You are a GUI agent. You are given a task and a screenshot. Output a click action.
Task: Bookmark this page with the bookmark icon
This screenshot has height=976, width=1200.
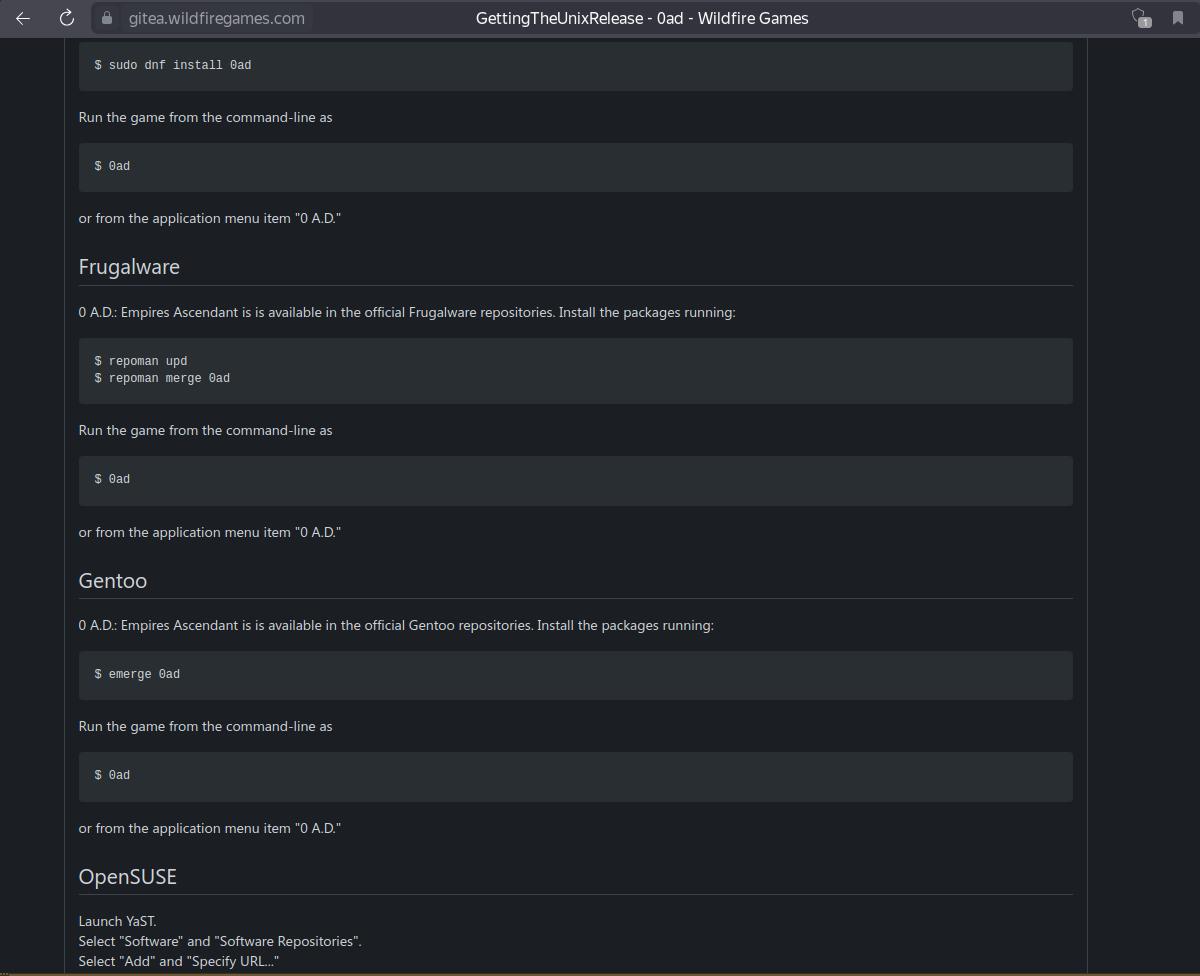click(1177, 18)
